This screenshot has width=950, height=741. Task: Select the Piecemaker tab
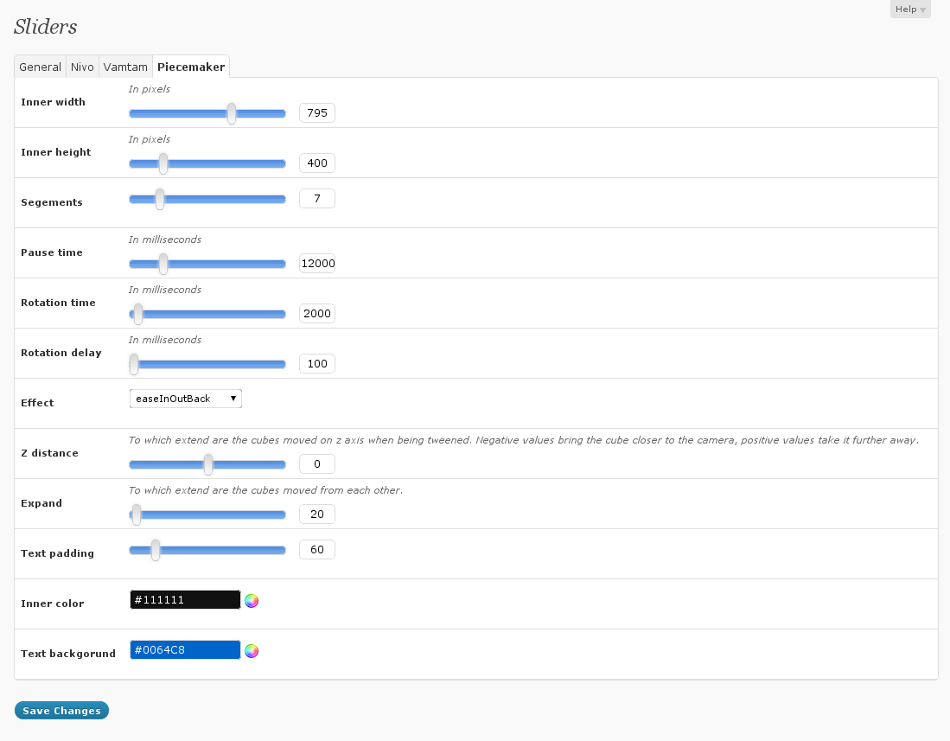pos(191,67)
